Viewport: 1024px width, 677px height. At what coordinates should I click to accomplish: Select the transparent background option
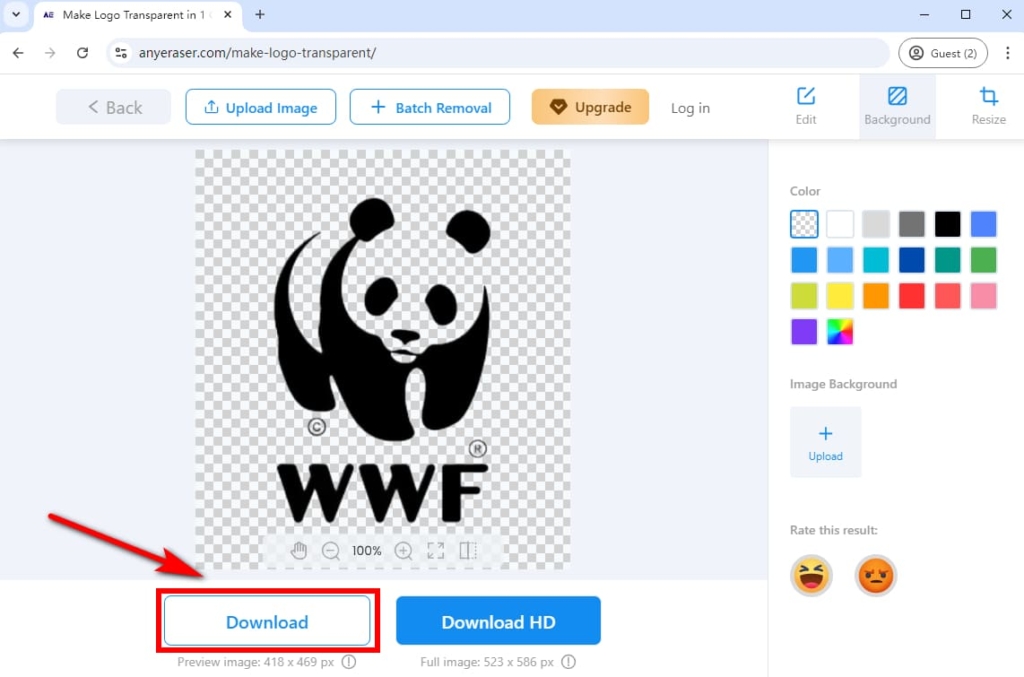click(804, 224)
